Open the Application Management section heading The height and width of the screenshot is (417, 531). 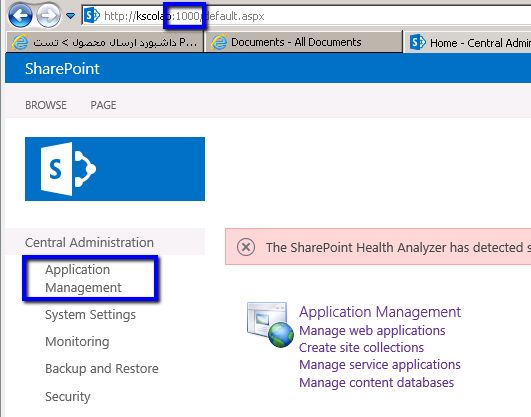pos(380,312)
